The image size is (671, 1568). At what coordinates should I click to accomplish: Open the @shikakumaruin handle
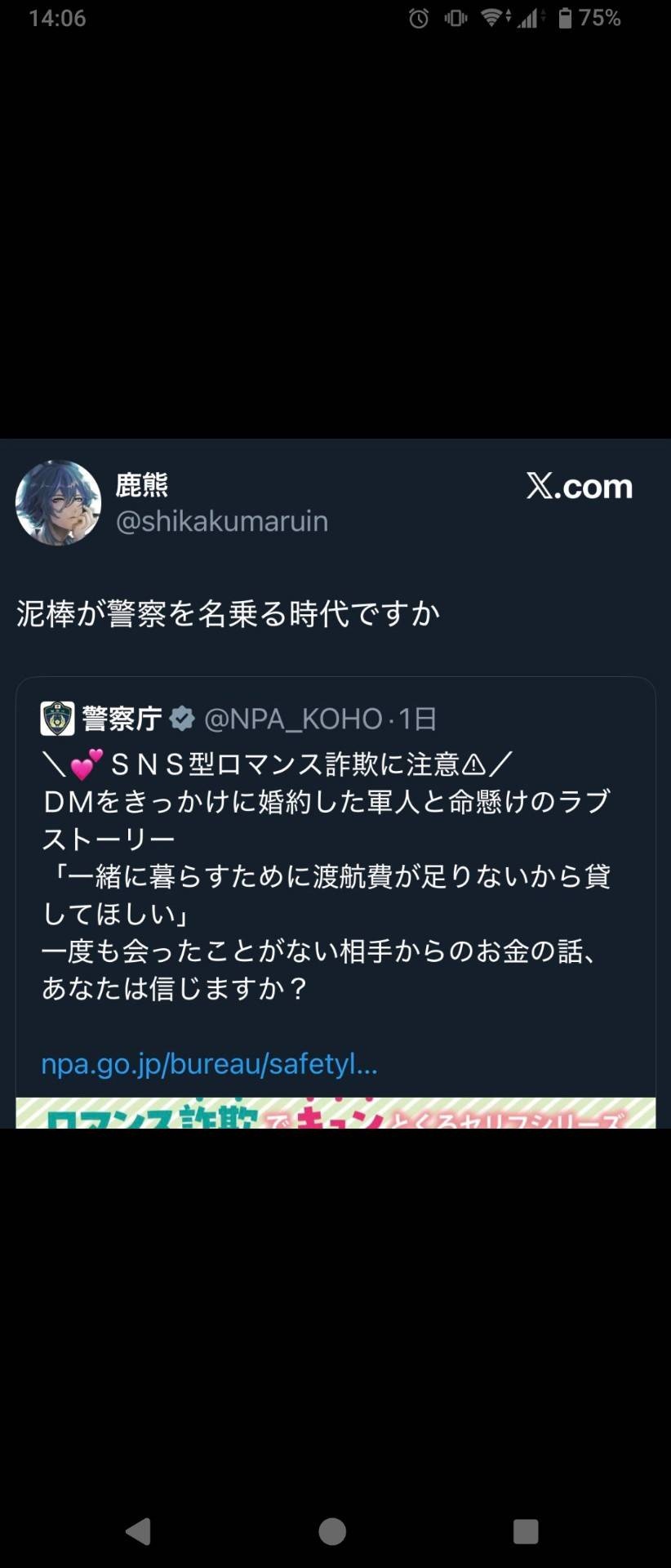pos(222,521)
